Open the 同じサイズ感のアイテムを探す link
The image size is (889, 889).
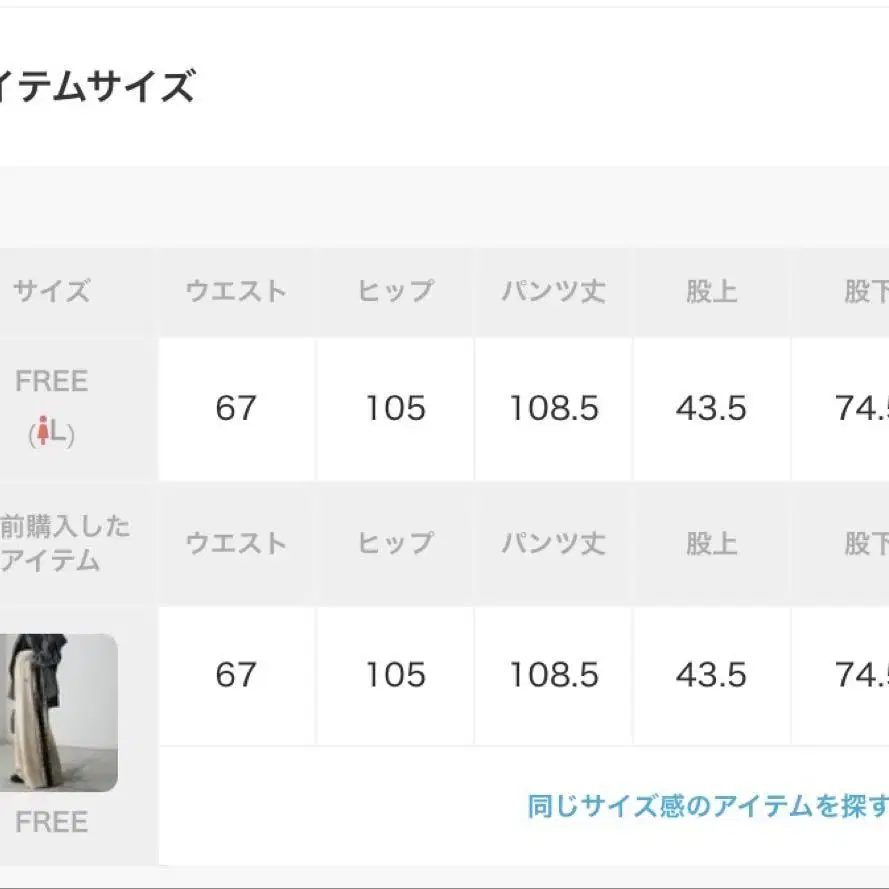point(708,806)
